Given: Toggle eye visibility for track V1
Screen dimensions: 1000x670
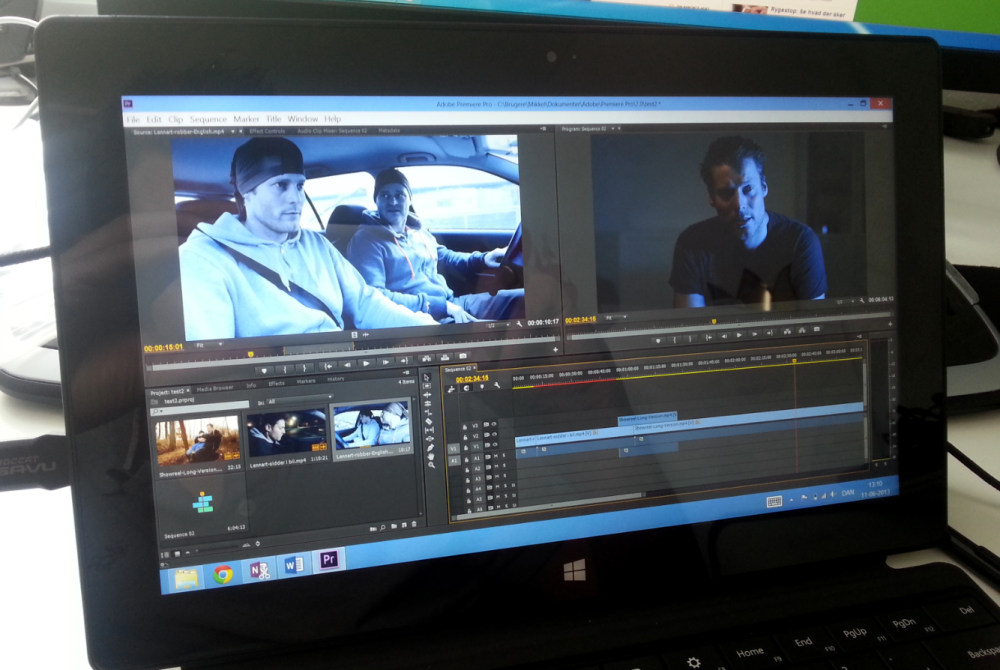Looking at the screenshot, I should click(495, 444).
